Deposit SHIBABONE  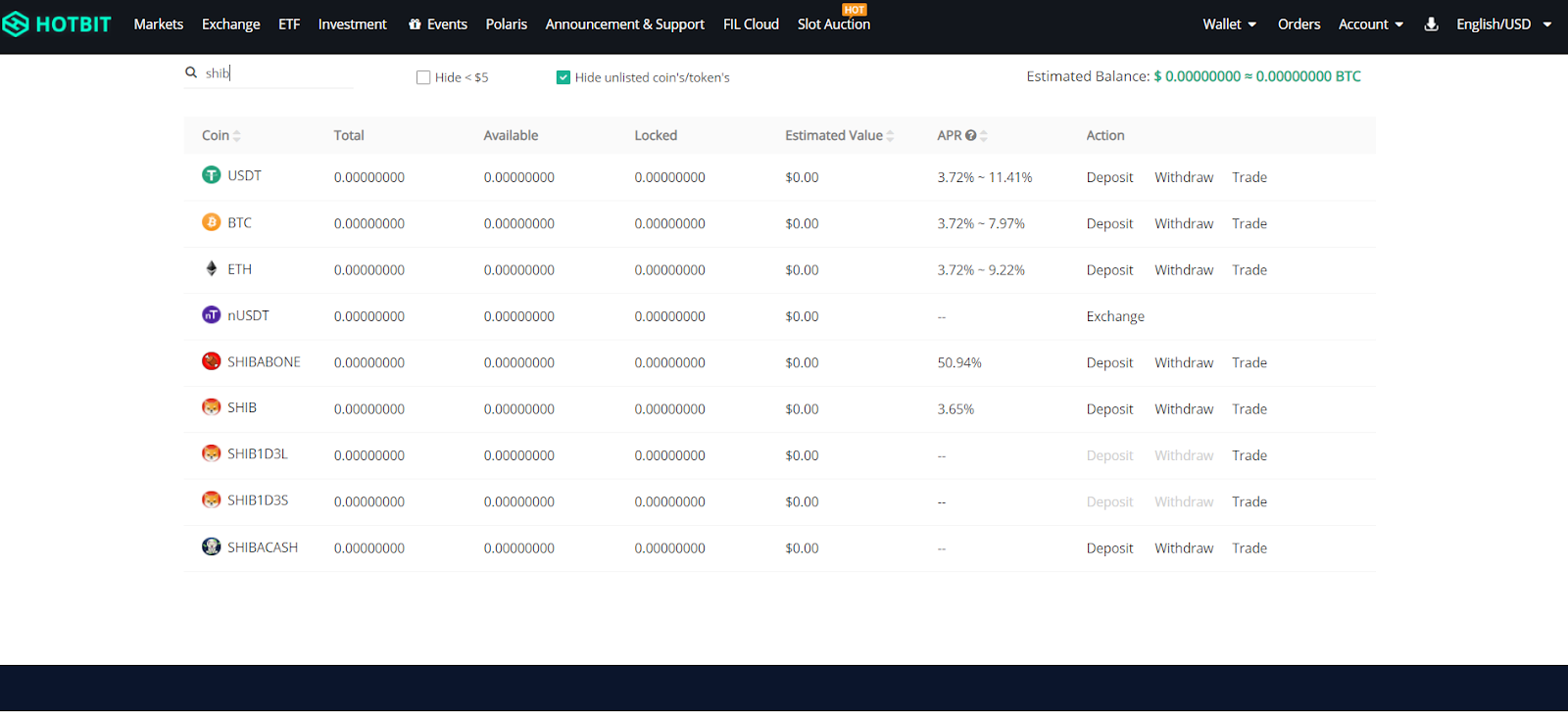click(x=1109, y=362)
